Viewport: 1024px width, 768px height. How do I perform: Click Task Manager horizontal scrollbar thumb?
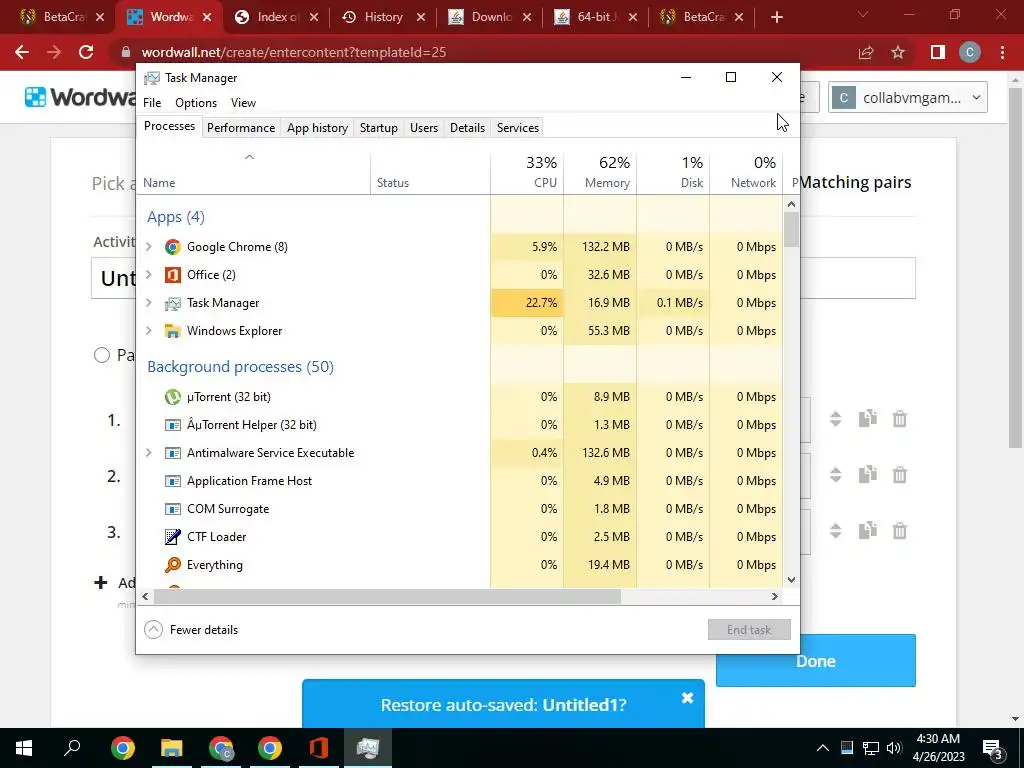pyautogui.click(x=386, y=596)
